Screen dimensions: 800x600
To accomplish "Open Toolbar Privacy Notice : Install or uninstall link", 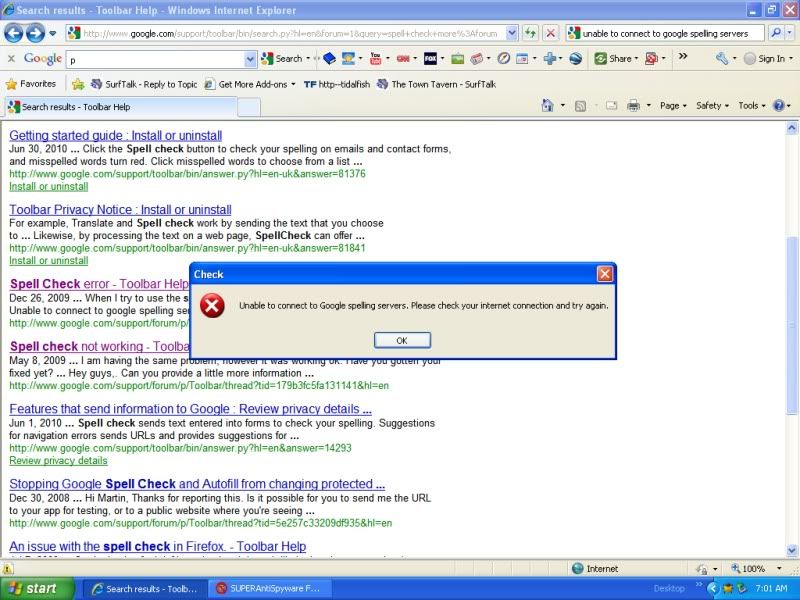I will pos(120,210).
